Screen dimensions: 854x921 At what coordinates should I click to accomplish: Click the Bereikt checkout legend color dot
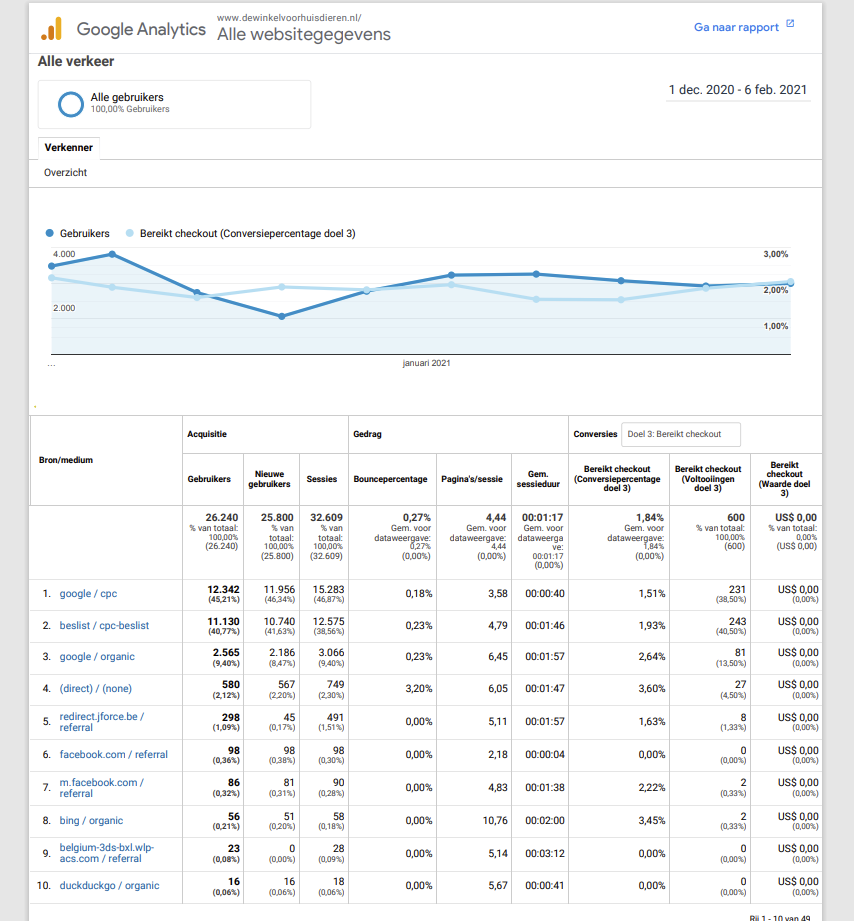pyautogui.click(x=130, y=233)
